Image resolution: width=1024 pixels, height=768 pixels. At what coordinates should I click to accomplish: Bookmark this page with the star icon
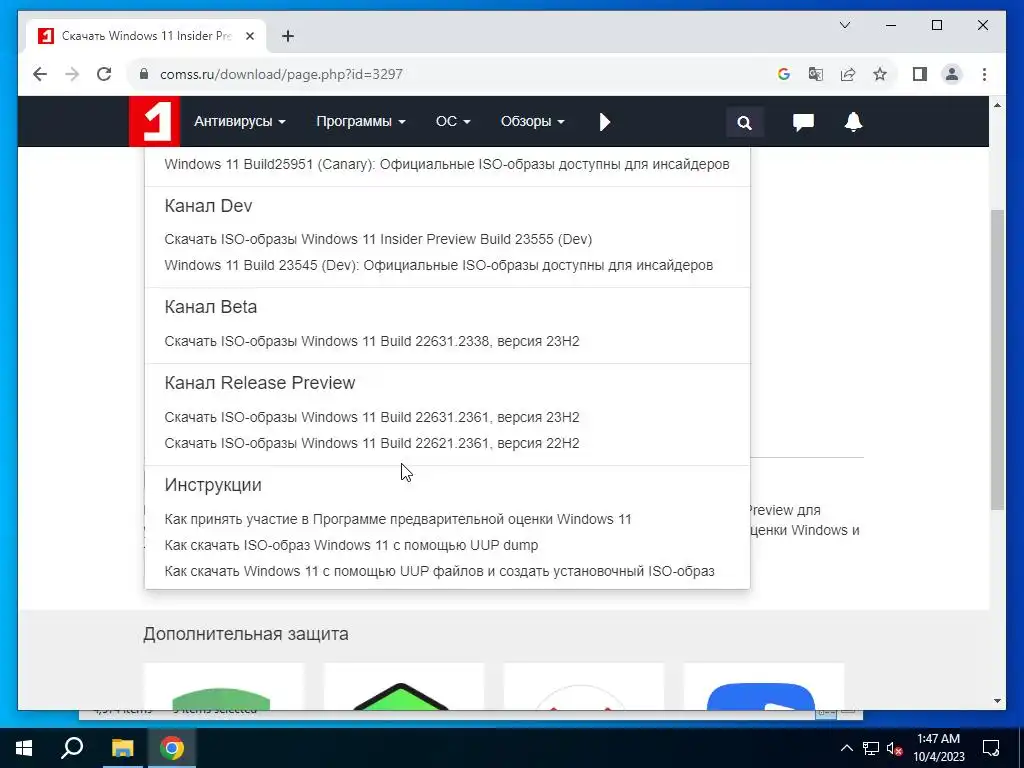(880, 74)
